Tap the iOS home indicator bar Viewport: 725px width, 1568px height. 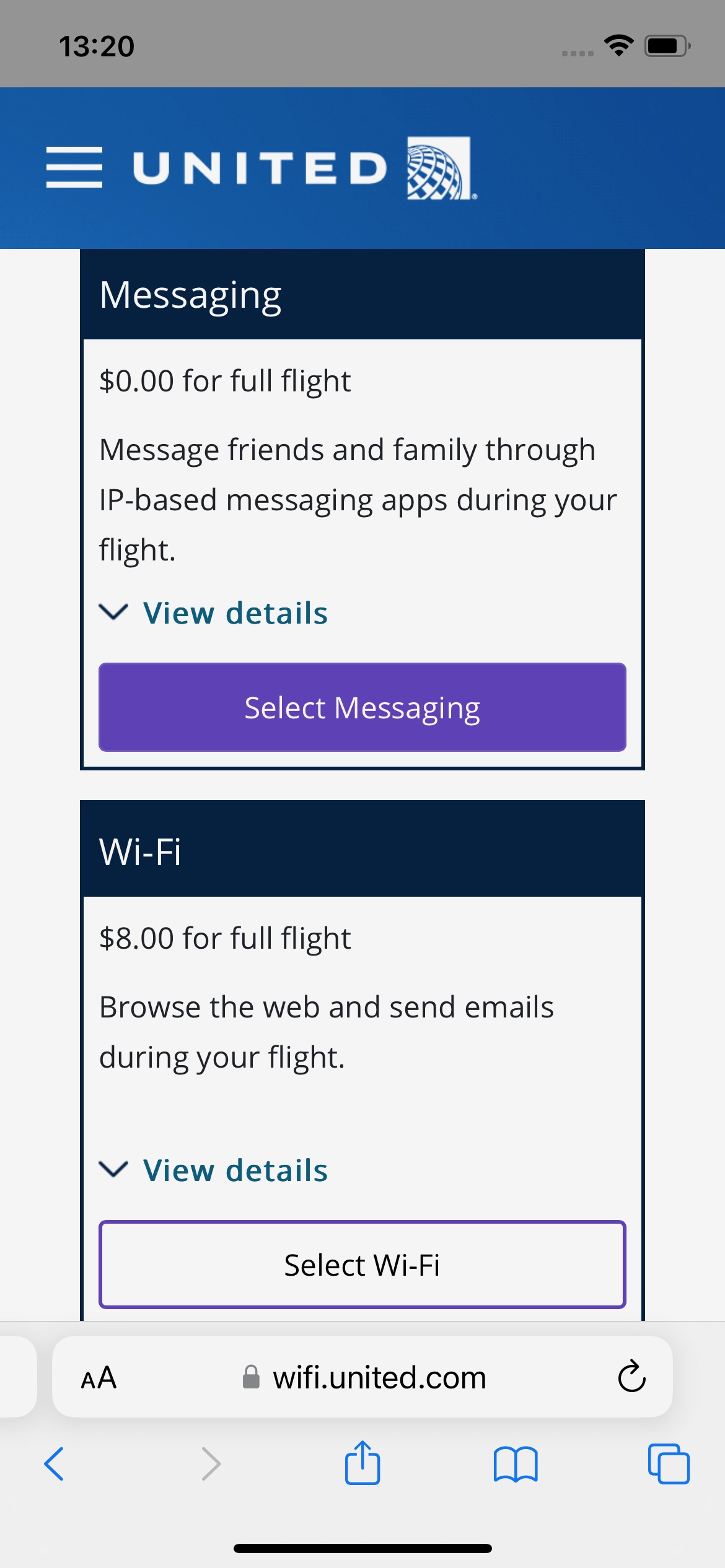(362, 1548)
